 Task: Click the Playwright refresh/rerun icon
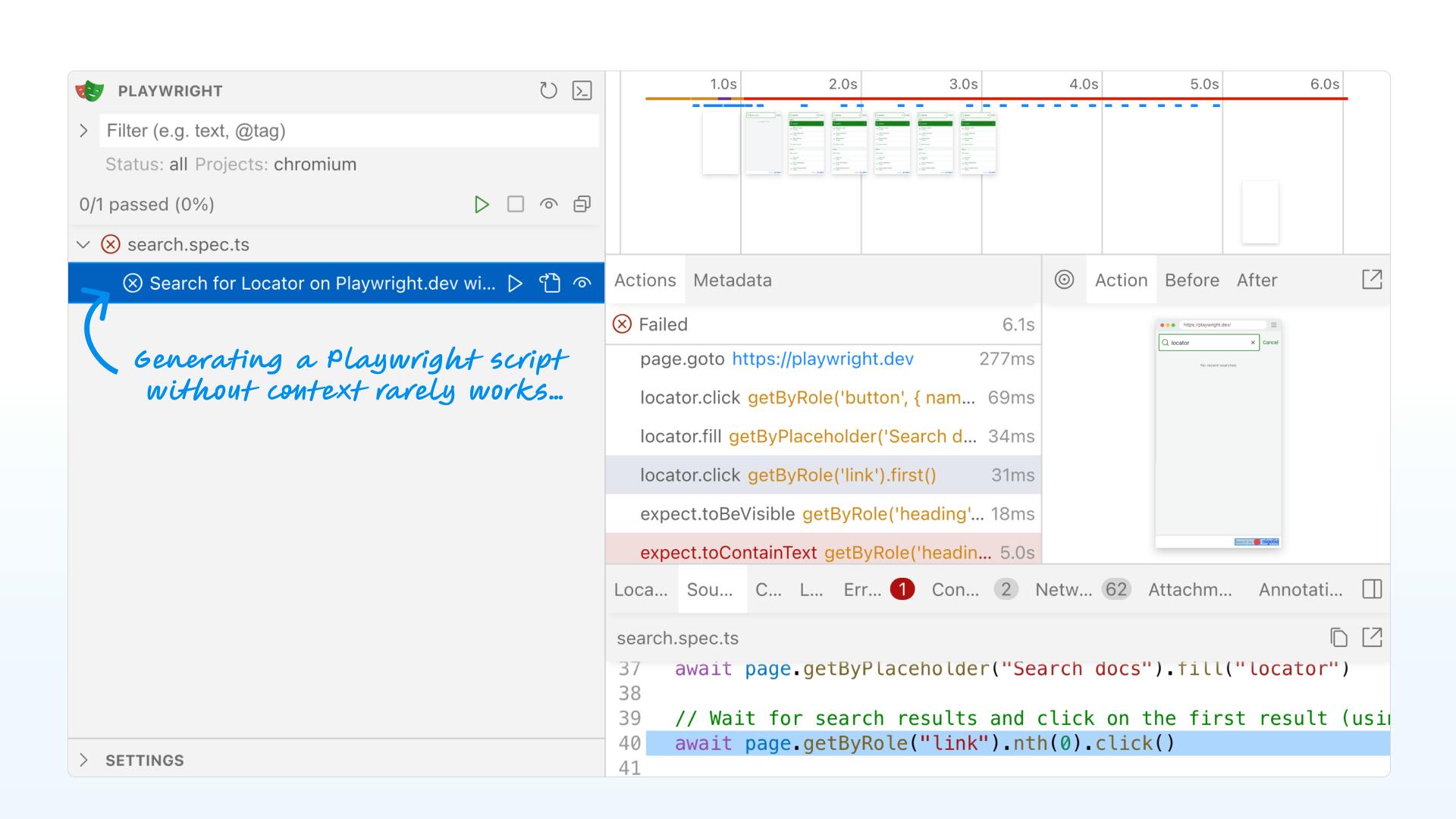tap(549, 90)
